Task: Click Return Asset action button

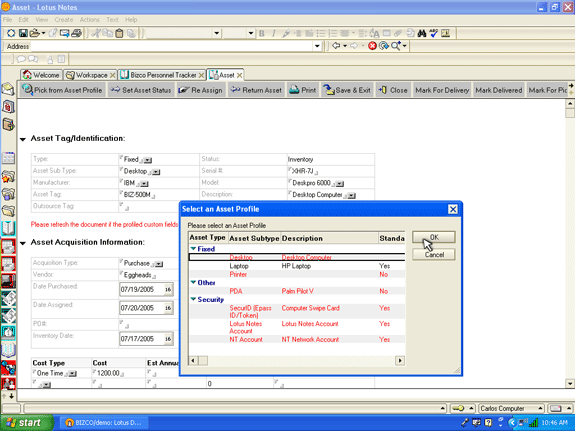Action: coord(256,90)
